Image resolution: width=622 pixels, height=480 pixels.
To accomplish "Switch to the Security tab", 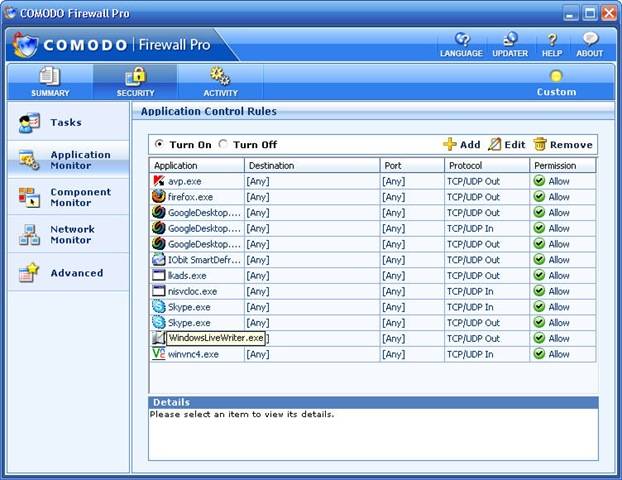I will pos(135,82).
